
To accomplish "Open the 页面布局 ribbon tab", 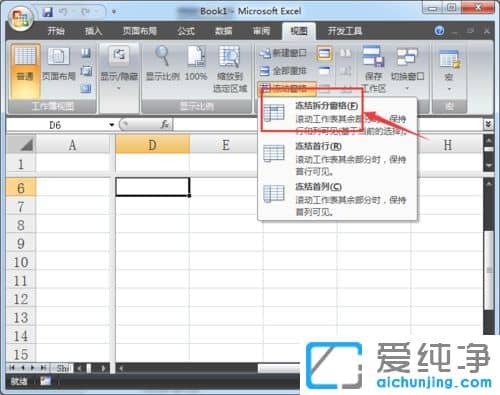I will [140, 31].
